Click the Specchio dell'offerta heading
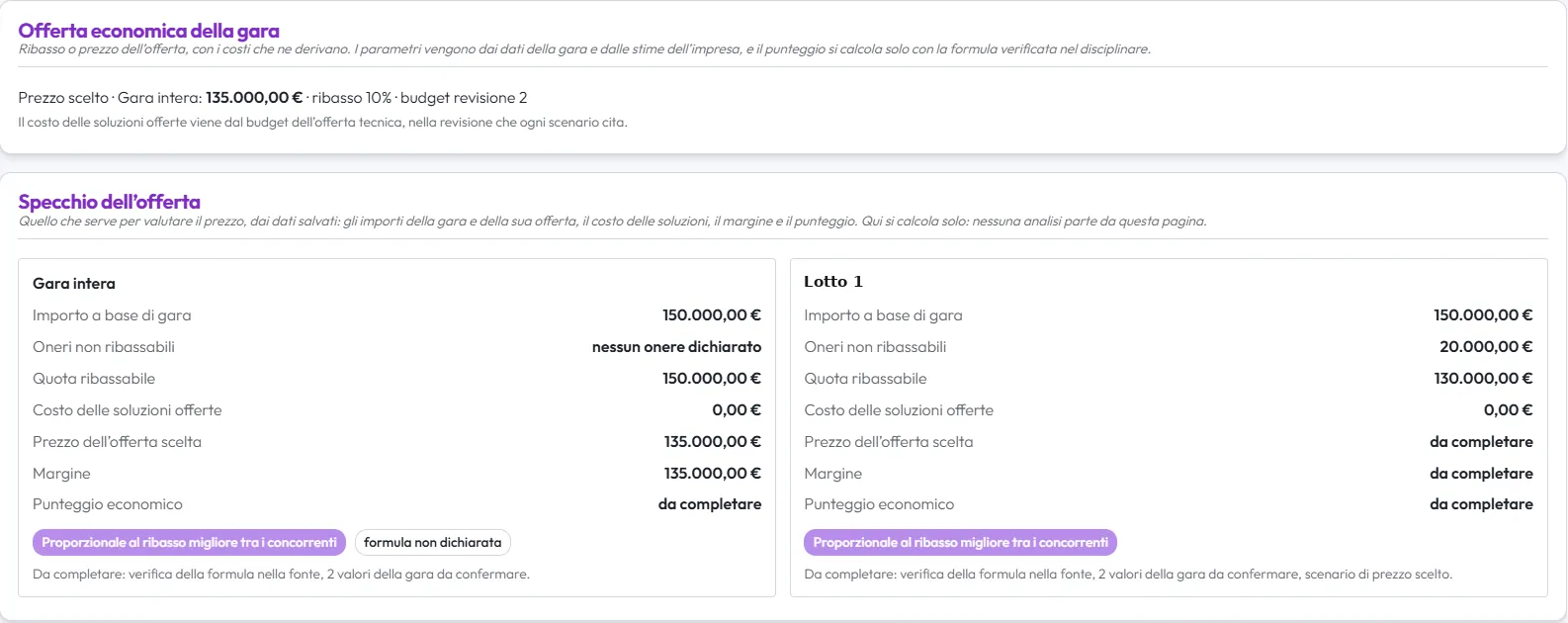Viewport: 1568px width, 623px height. [x=109, y=202]
